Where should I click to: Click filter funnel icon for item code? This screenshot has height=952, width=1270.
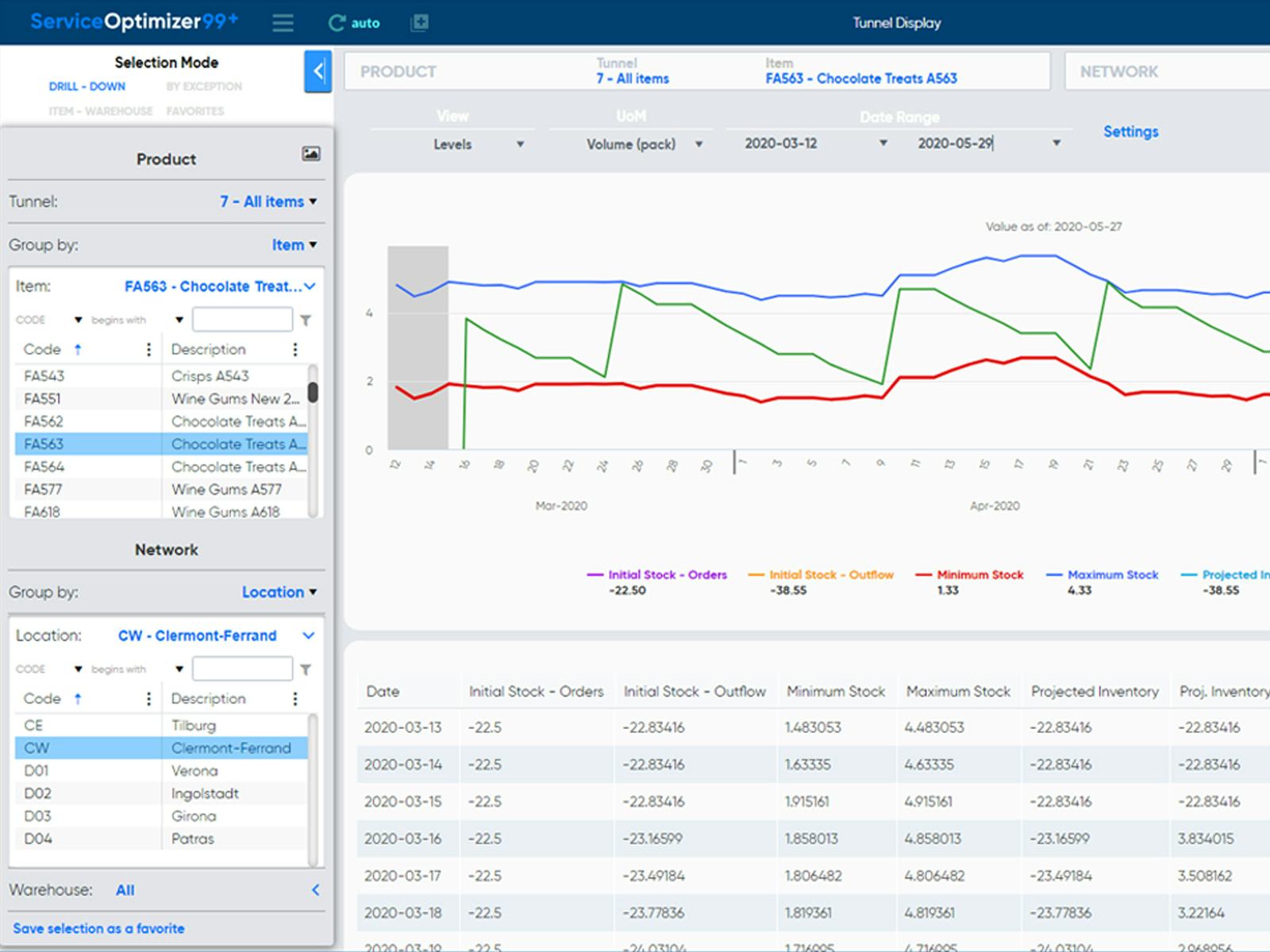pos(306,321)
